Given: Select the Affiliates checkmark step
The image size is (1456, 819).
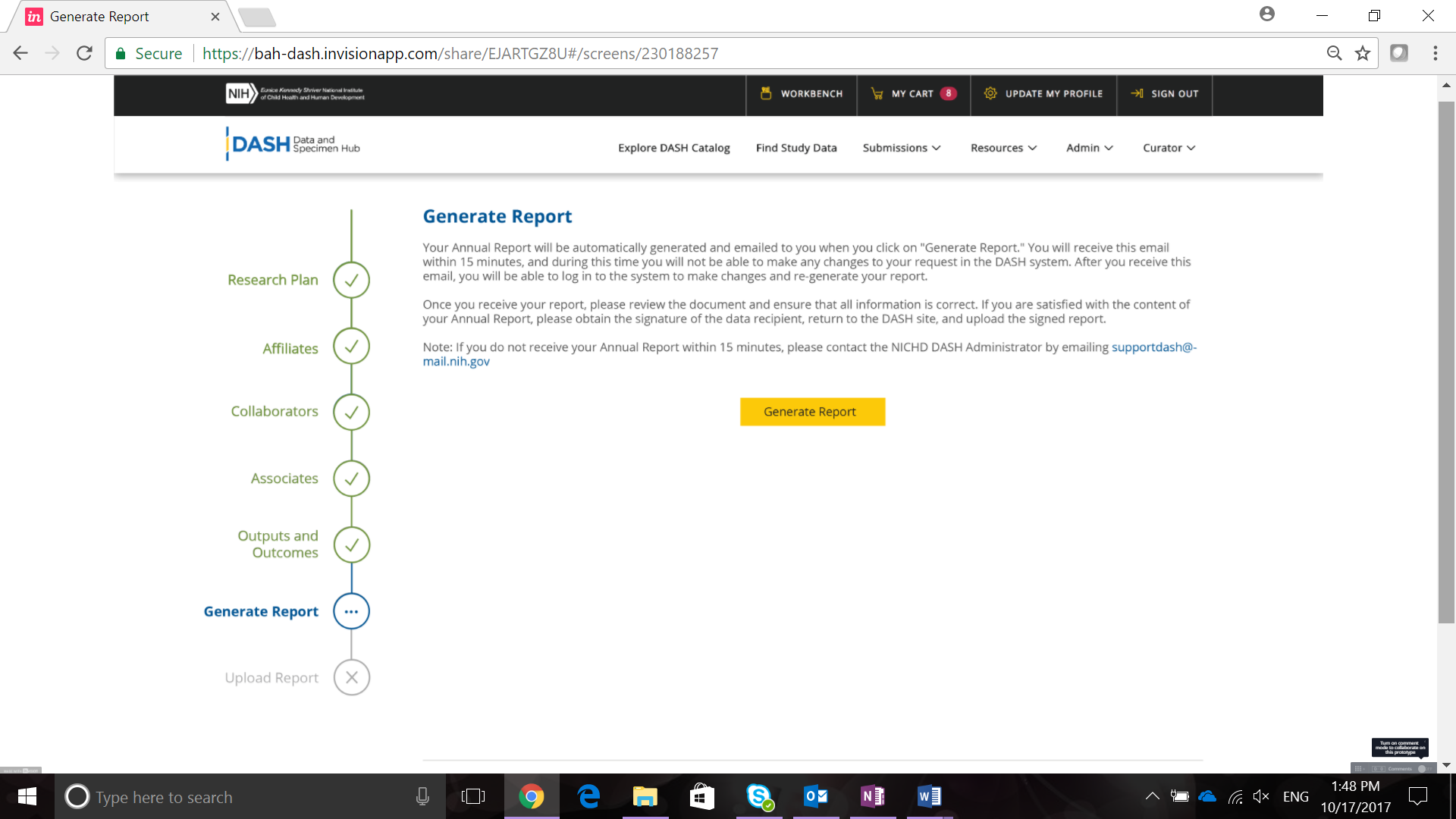Looking at the screenshot, I should tap(351, 347).
